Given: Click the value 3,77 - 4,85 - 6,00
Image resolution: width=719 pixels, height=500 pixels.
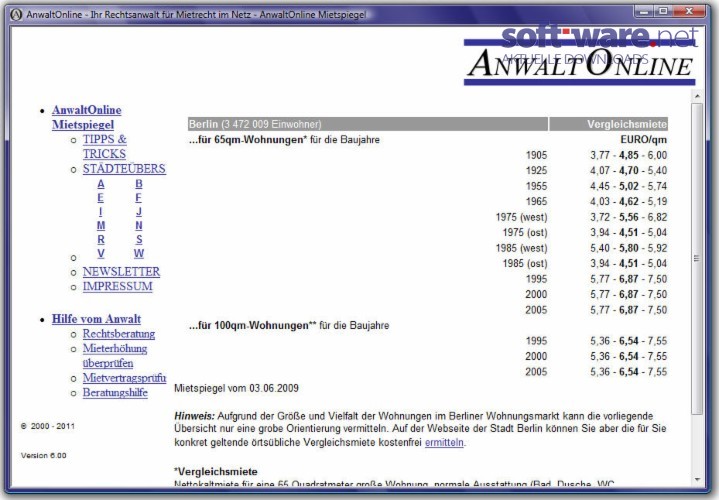Looking at the screenshot, I should click(629, 156).
